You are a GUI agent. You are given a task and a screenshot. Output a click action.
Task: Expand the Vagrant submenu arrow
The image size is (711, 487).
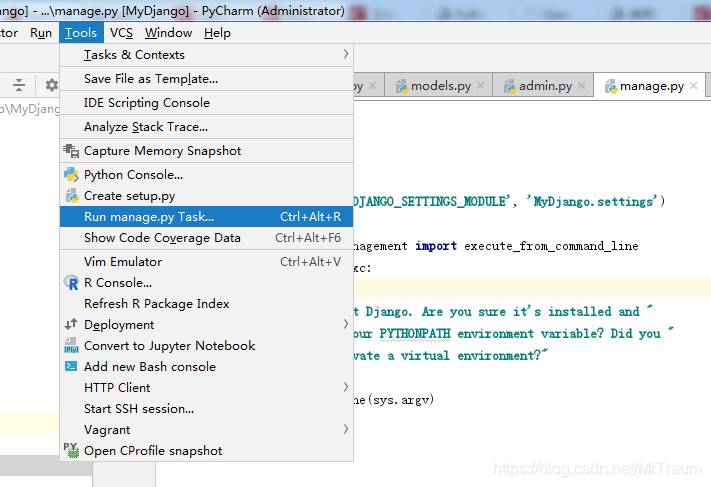(x=346, y=429)
